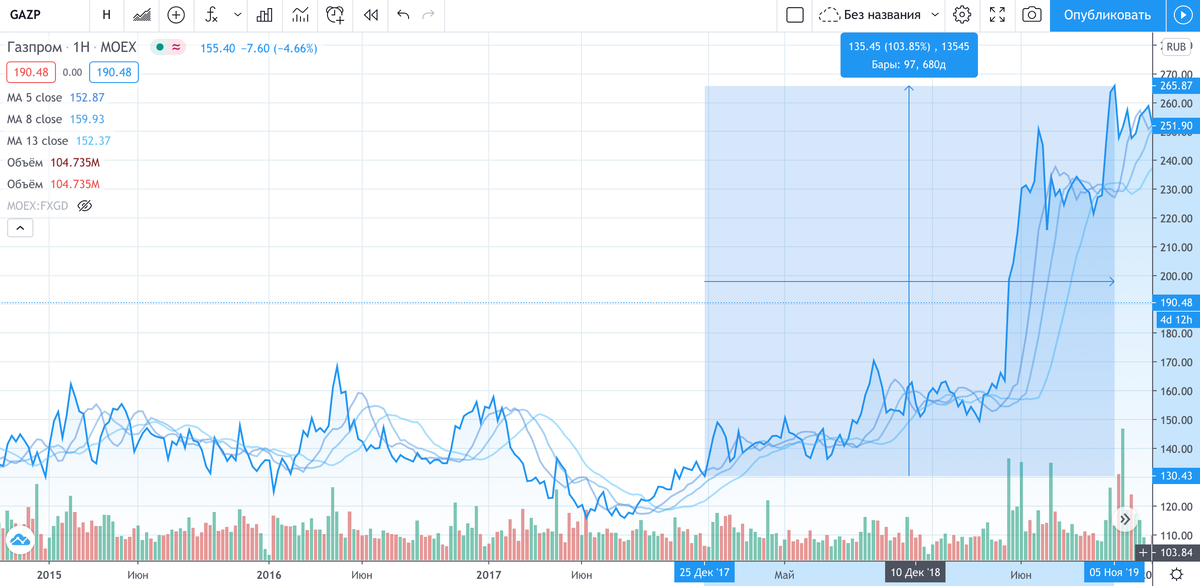
Task: Select the chart layout square icon
Action: point(795,15)
